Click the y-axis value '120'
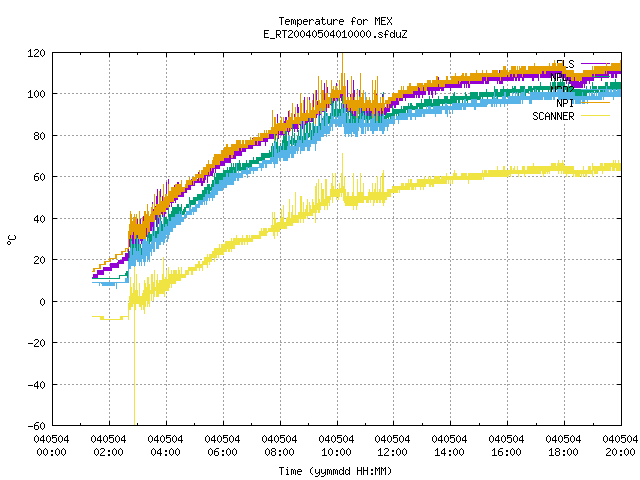640x480 pixels. click(36, 53)
